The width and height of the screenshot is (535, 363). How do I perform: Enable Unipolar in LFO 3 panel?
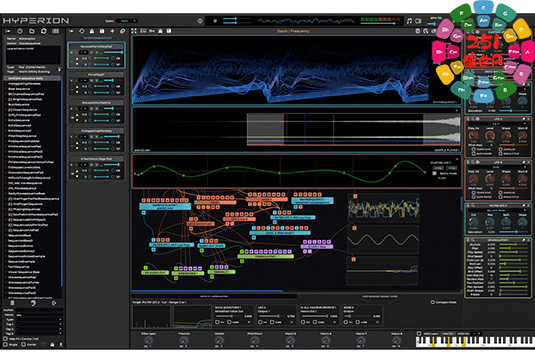(501, 149)
